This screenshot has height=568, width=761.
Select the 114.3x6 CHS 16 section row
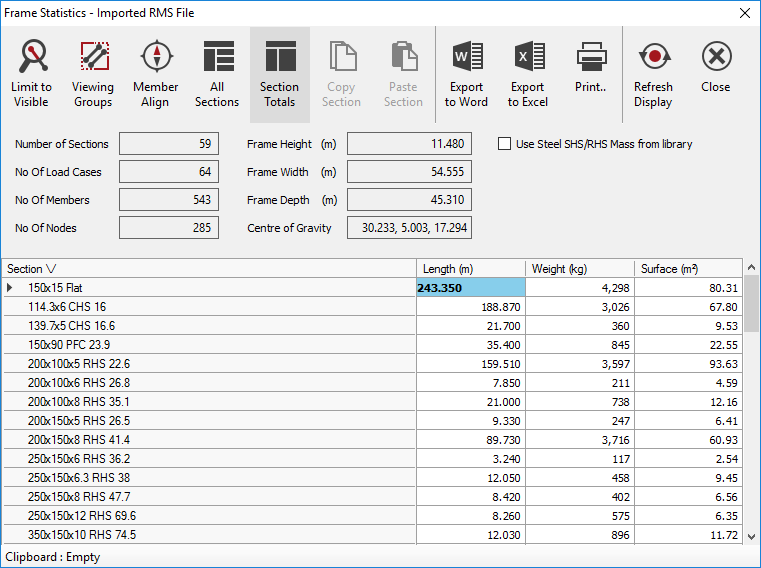tap(68, 307)
